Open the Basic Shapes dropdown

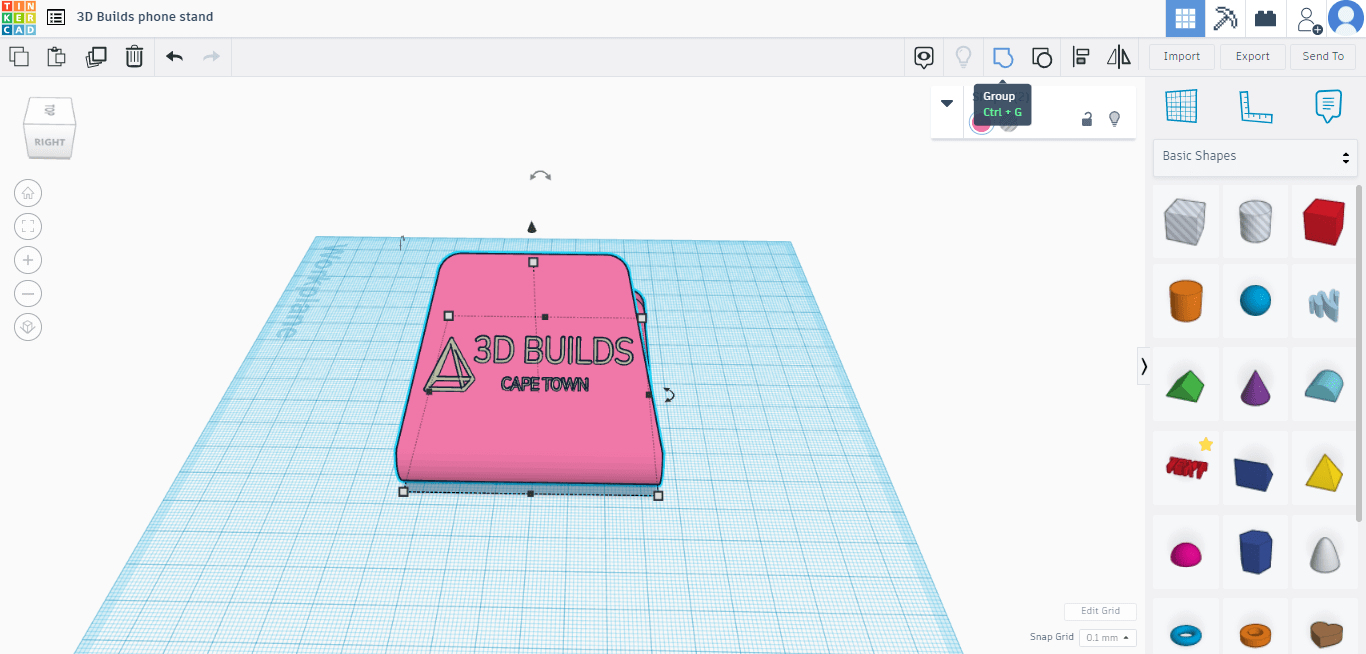click(x=1255, y=157)
